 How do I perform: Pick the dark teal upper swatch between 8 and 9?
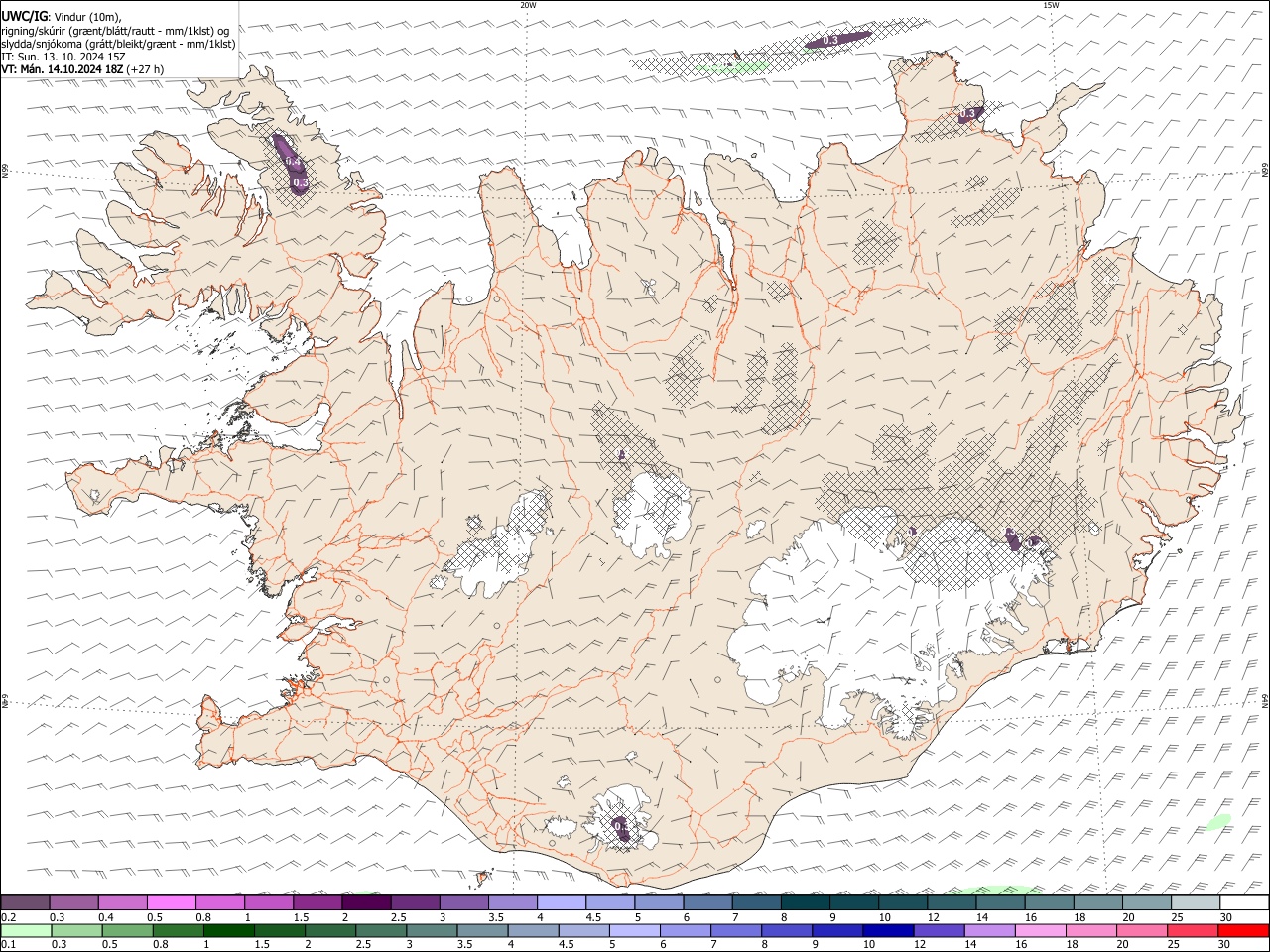[805, 902]
